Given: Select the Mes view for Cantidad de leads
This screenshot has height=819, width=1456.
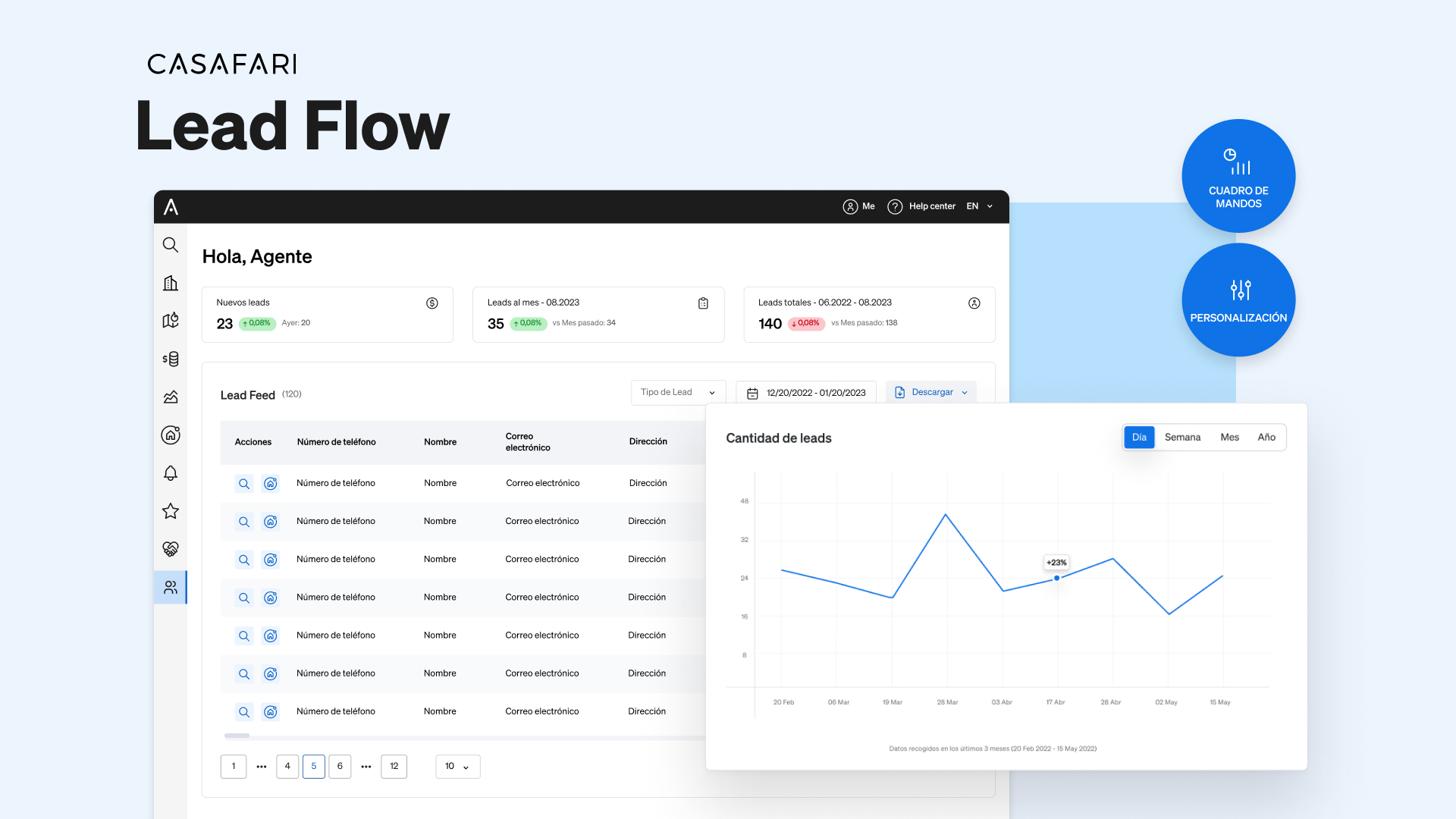Looking at the screenshot, I should click(x=1229, y=437).
